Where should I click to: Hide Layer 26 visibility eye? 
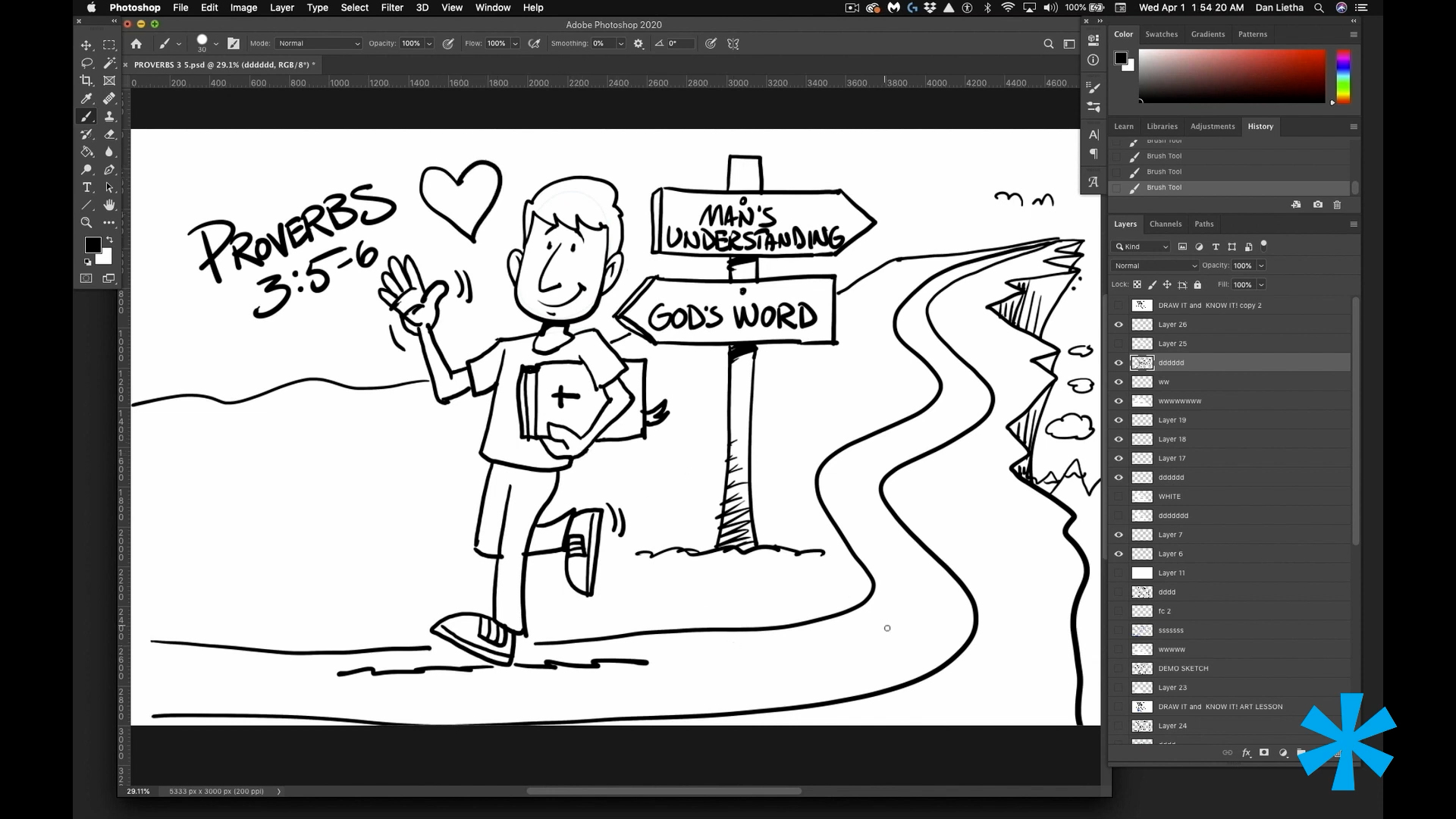click(1119, 325)
